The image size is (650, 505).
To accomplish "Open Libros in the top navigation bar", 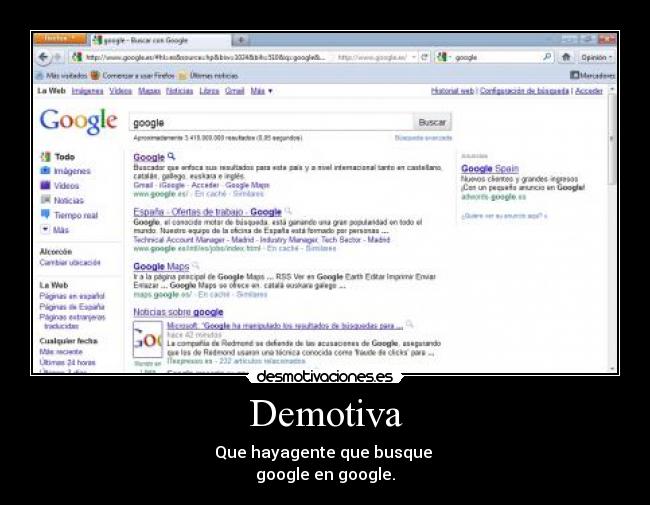I will click(209, 91).
